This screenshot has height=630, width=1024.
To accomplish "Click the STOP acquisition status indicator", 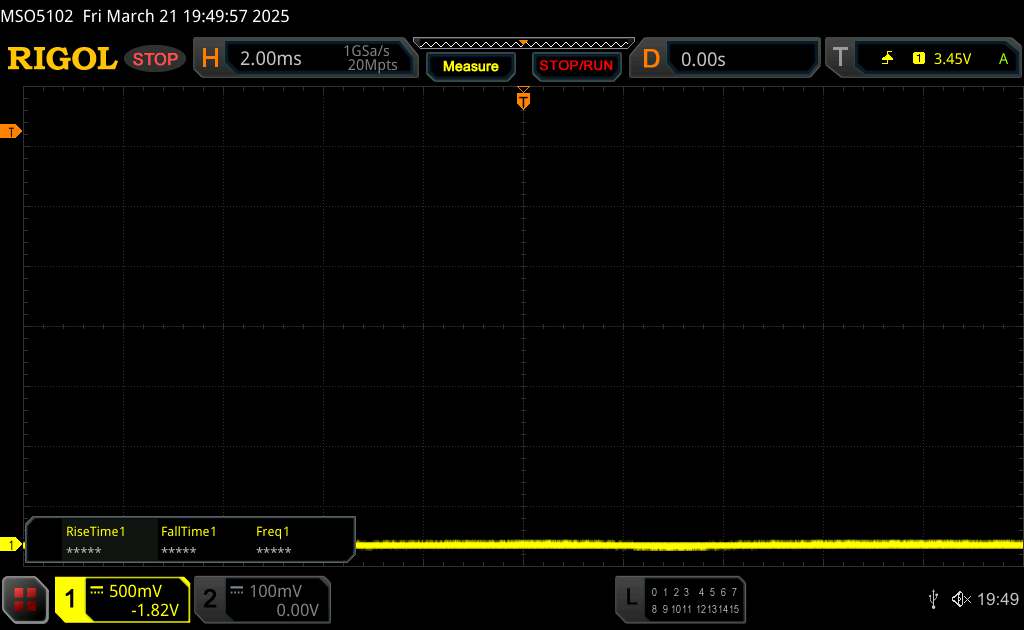I will [155, 59].
